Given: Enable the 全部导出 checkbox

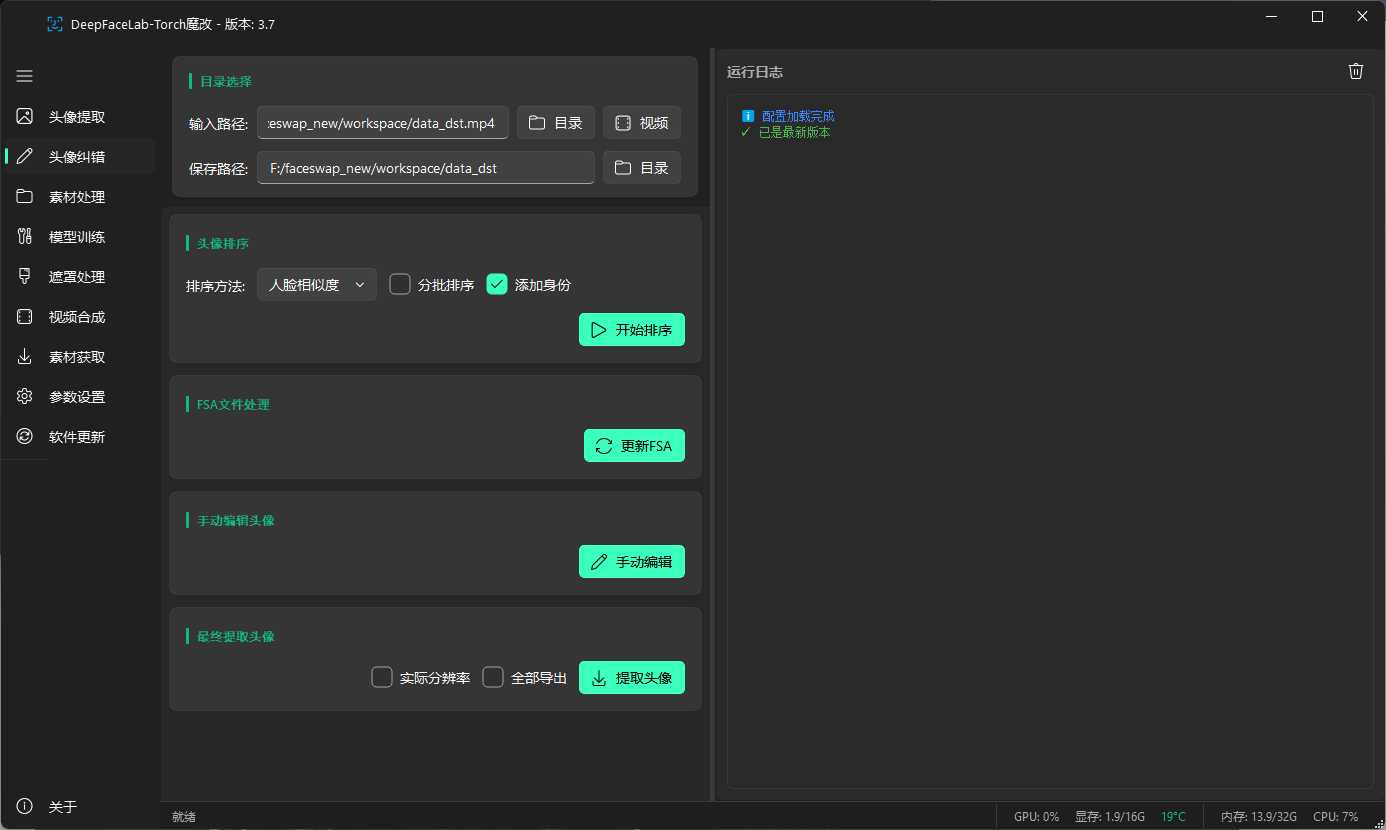Looking at the screenshot, I should tap(493, 678).
